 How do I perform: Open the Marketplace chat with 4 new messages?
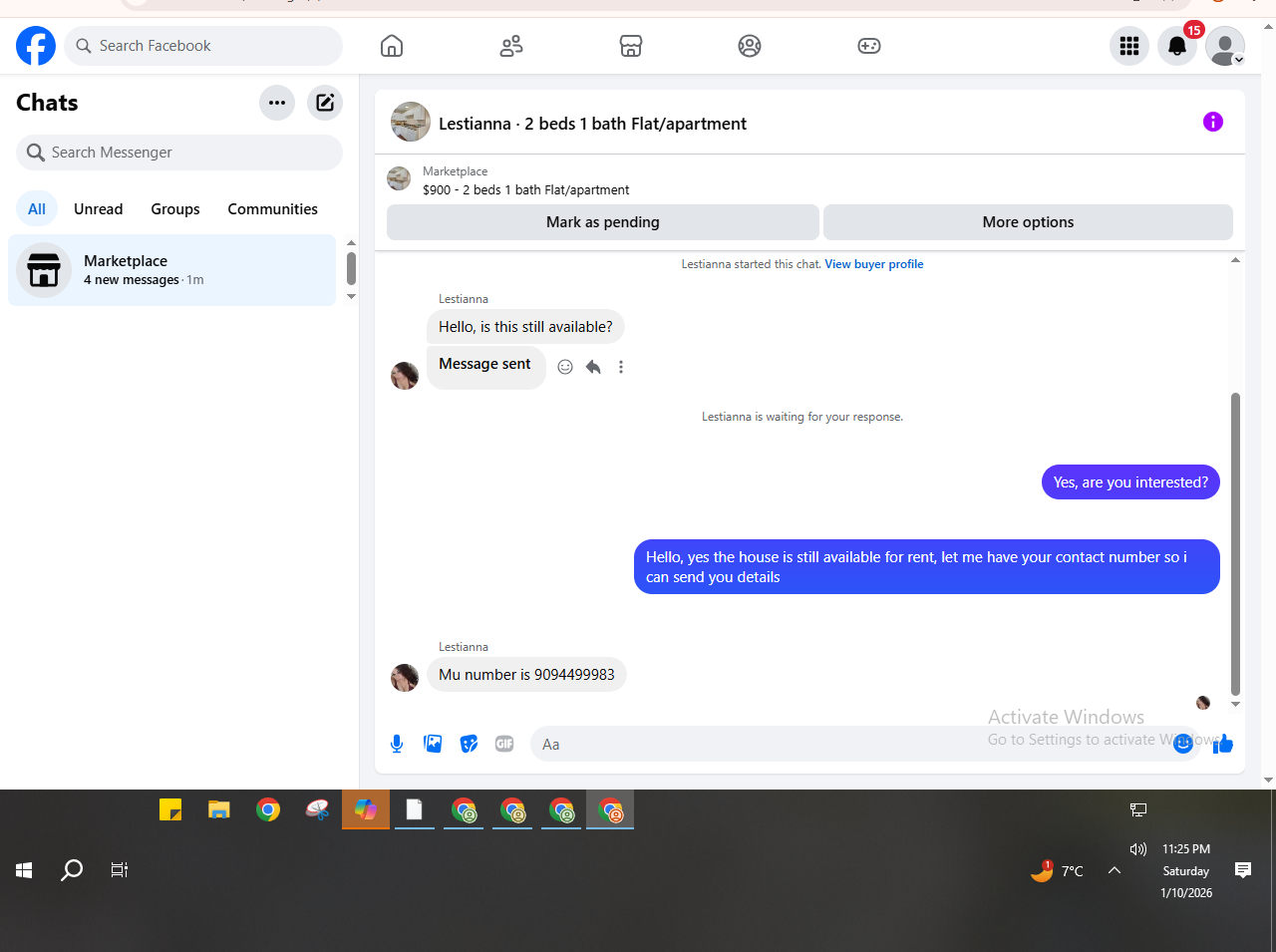click(172, 270)
